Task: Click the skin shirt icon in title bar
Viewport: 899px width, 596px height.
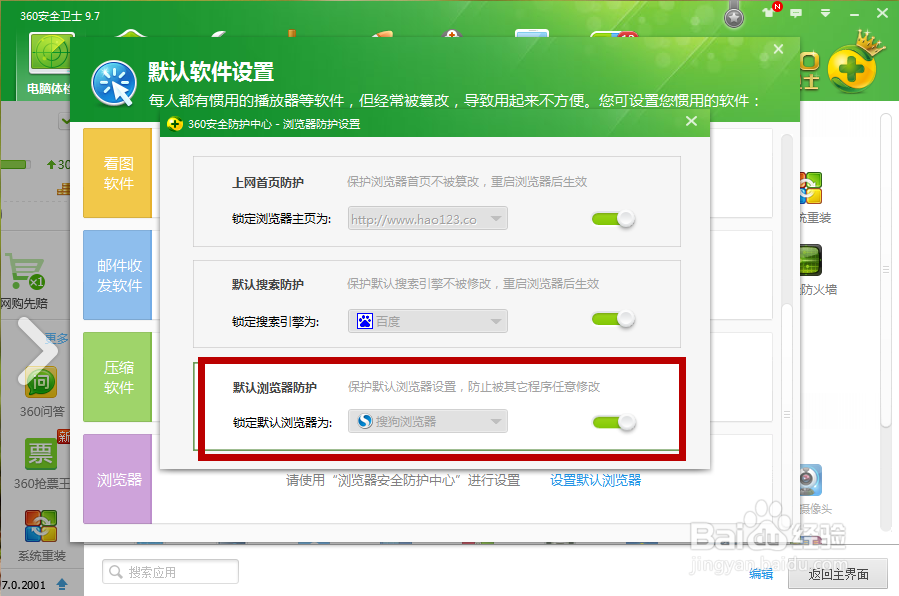Action: pos(768,13)
